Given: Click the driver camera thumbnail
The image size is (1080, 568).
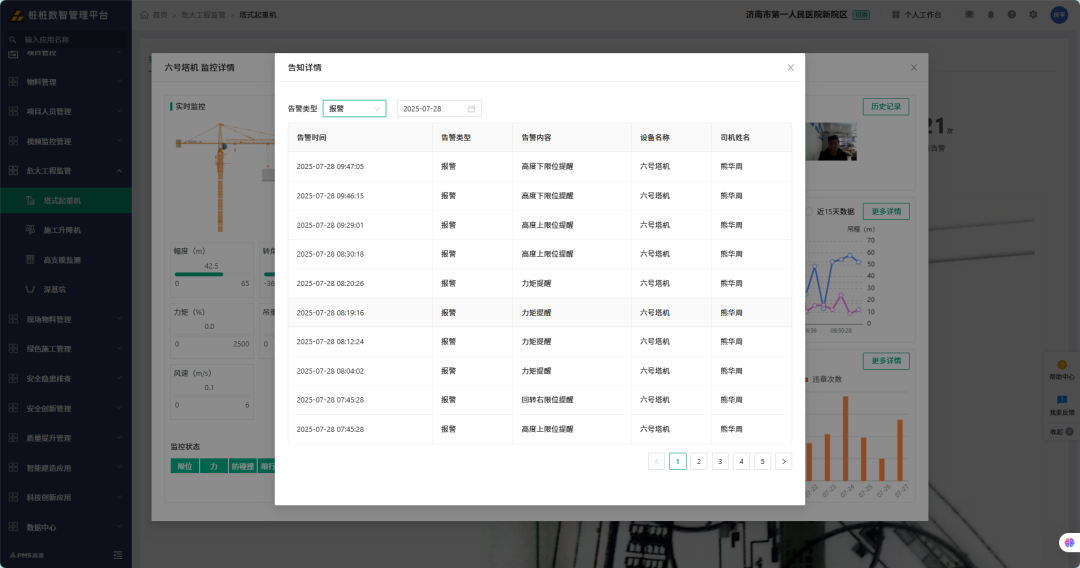Looking at the screenshot, I should [x=831, y=142].
